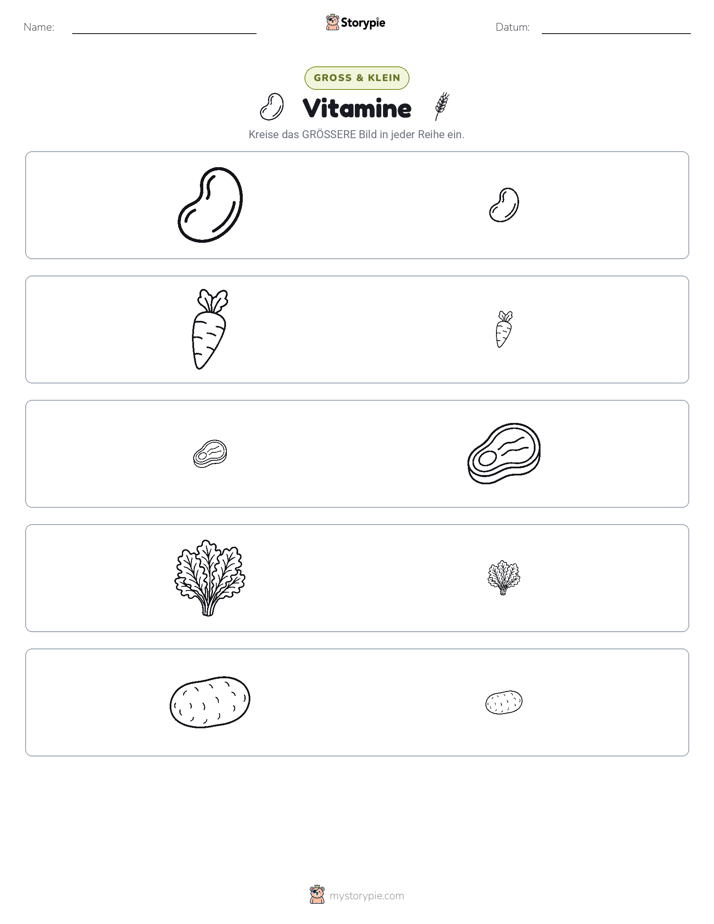Click the small bean picture

(504, 205)
